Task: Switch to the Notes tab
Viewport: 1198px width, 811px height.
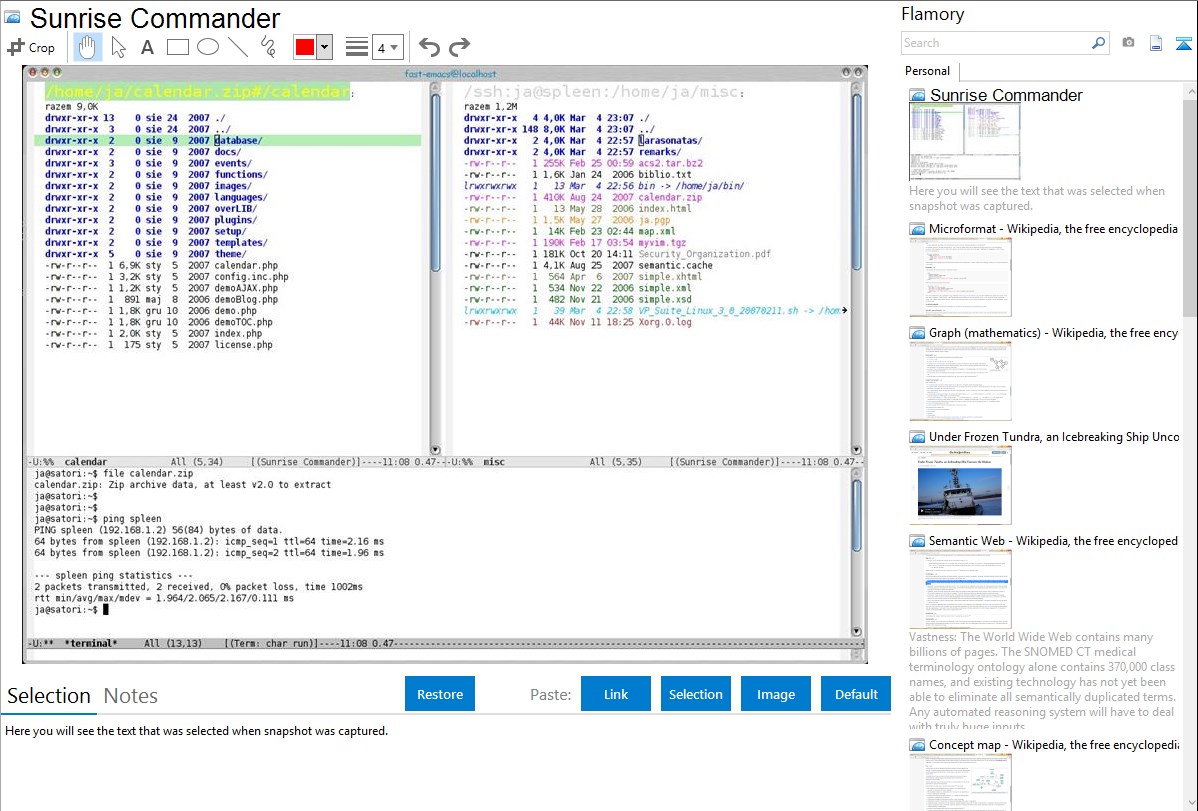Action: pyautogui.click(x=131, y=696)
